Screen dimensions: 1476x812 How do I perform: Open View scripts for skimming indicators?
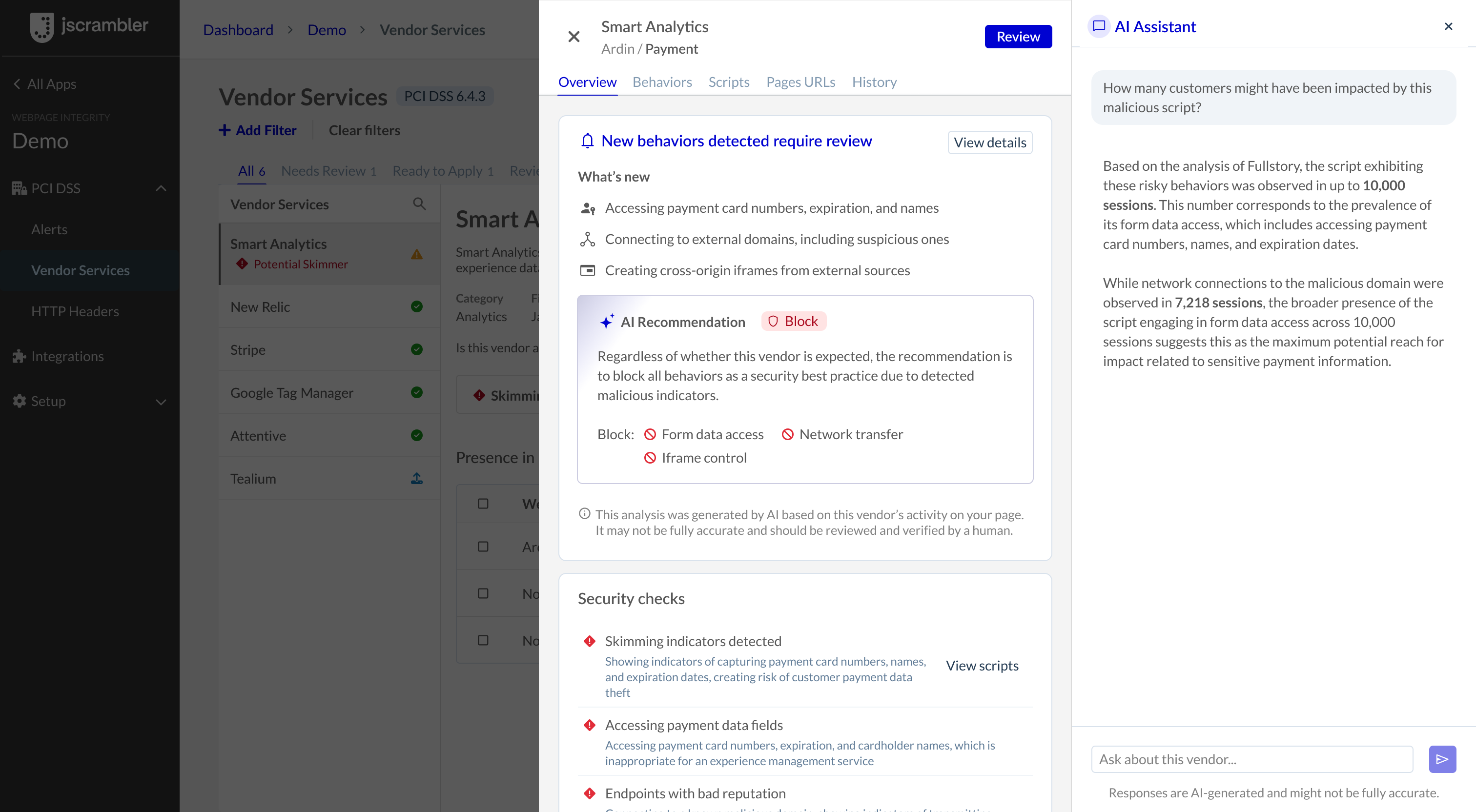(982, 665)
